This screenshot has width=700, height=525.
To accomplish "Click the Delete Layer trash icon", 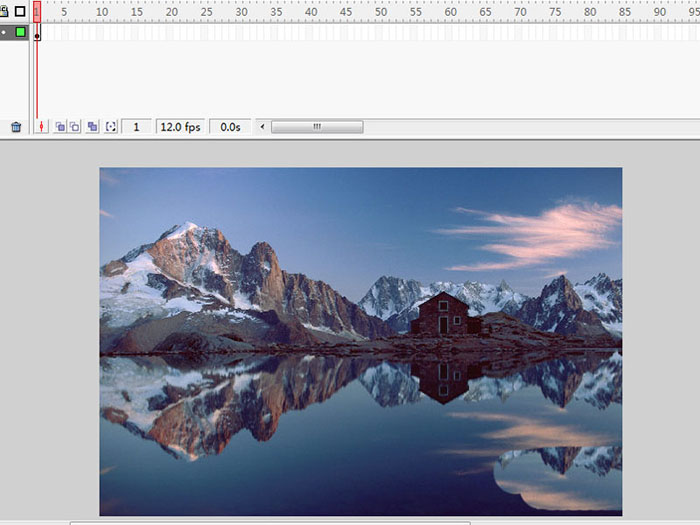I will click(16, 127).
